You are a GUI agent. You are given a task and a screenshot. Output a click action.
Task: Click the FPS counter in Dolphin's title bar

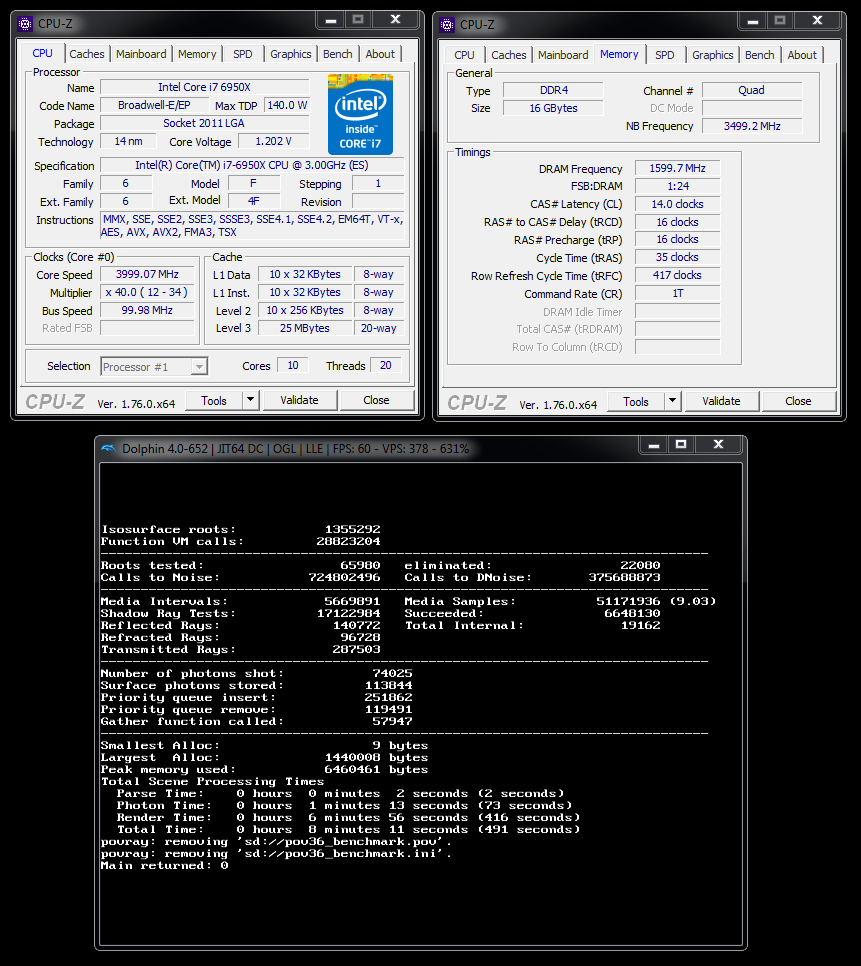pyautogui.click(x=347, y=448)
